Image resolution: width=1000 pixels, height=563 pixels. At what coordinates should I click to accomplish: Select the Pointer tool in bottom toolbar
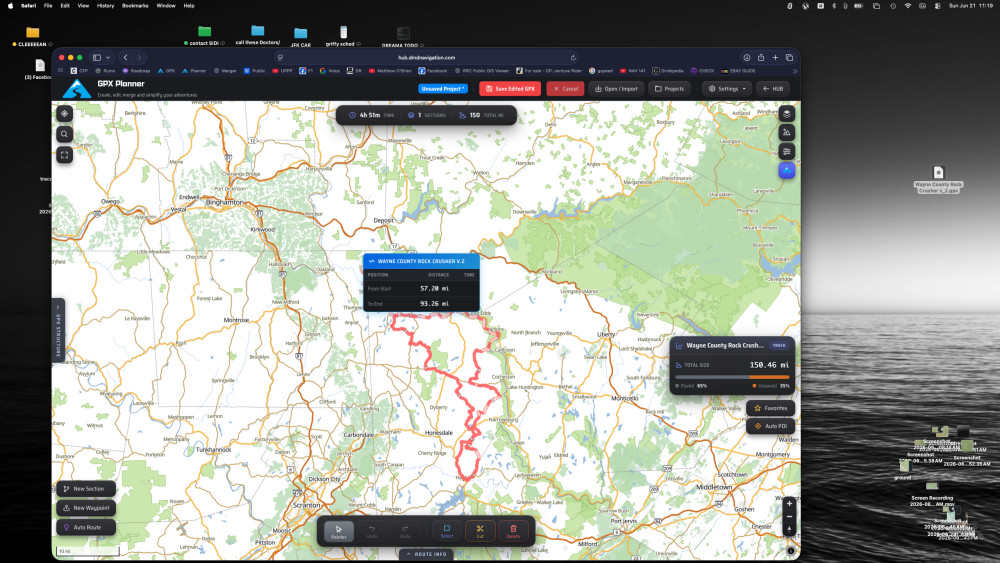(x=339, y=531)
